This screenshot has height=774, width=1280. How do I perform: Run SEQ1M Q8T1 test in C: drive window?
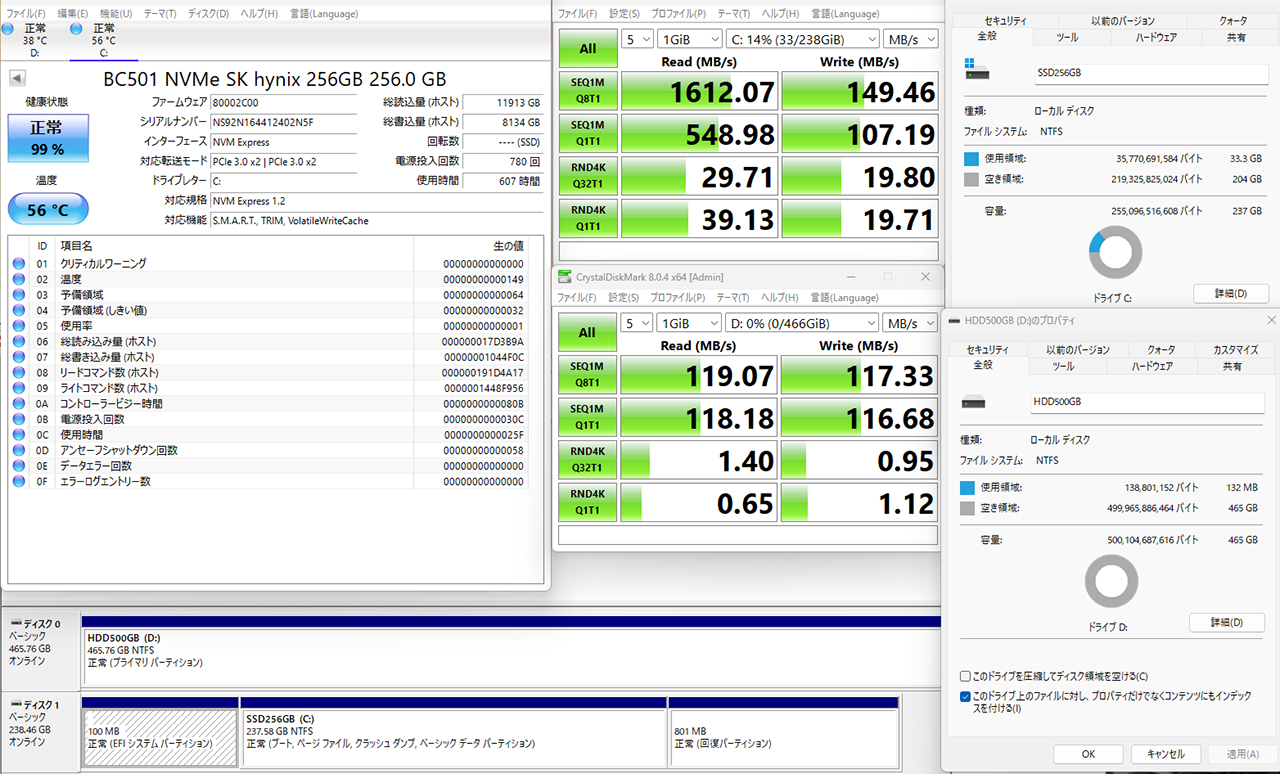tap(587, 91)
